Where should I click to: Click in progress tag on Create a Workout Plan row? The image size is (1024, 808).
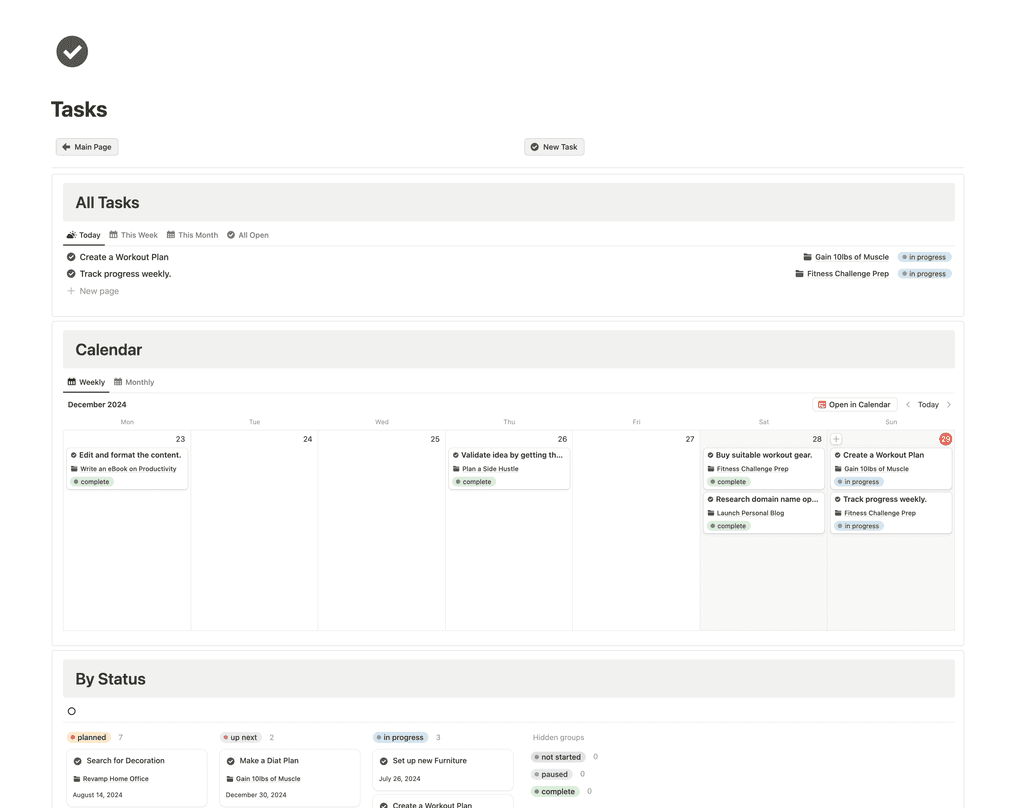924,257
